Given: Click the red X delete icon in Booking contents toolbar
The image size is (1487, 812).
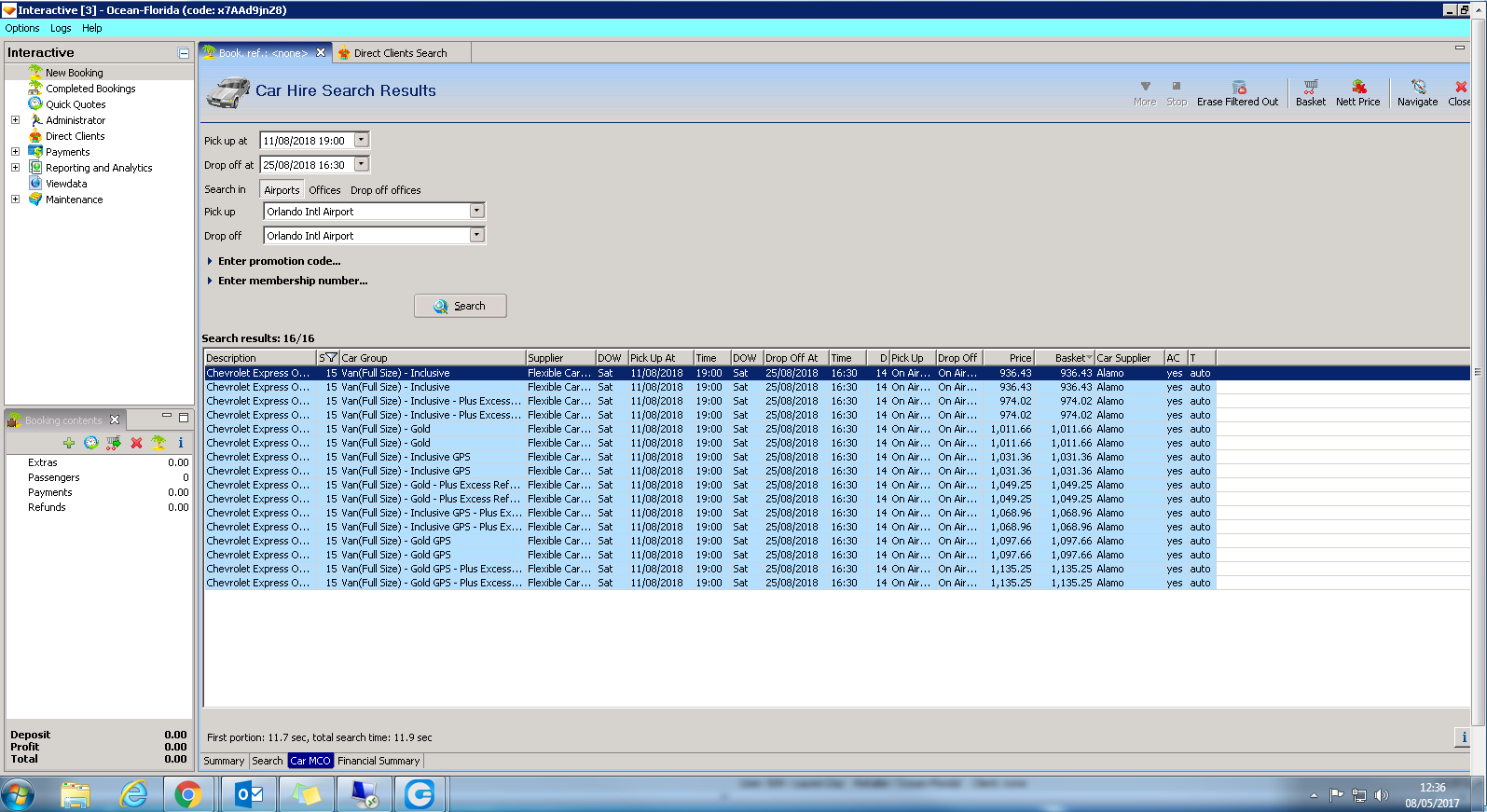Looking at the screenshot, I should [x=136, y=443].
